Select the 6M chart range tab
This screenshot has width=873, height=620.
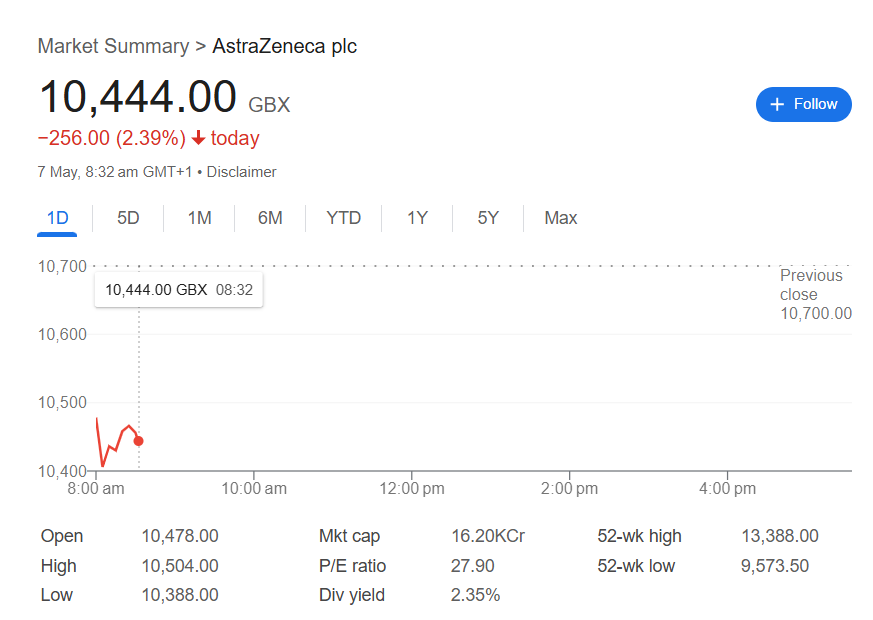270,218
